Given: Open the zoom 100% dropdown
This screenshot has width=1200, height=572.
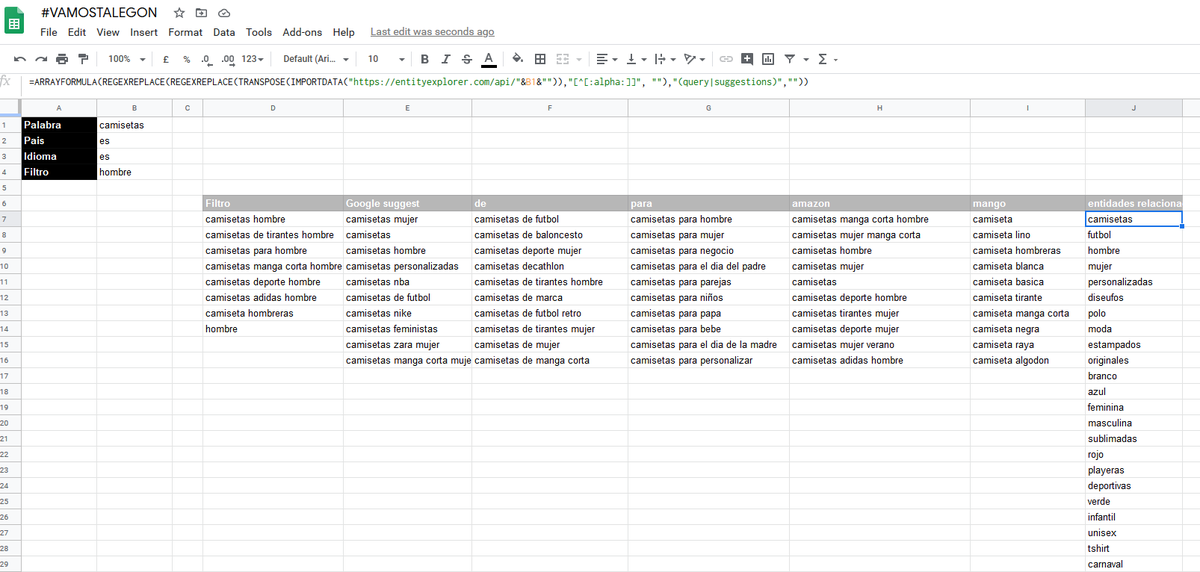Looking at the screenshot, I should [x=126, y=59].
